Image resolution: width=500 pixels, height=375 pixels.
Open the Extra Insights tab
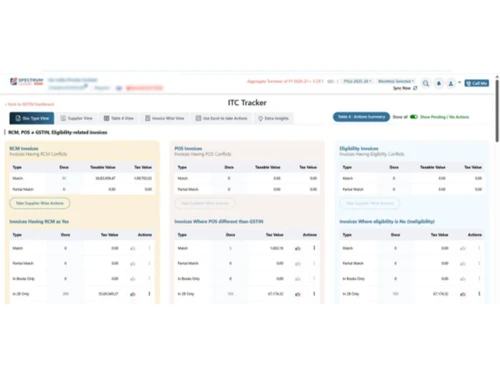pos(273,118)
